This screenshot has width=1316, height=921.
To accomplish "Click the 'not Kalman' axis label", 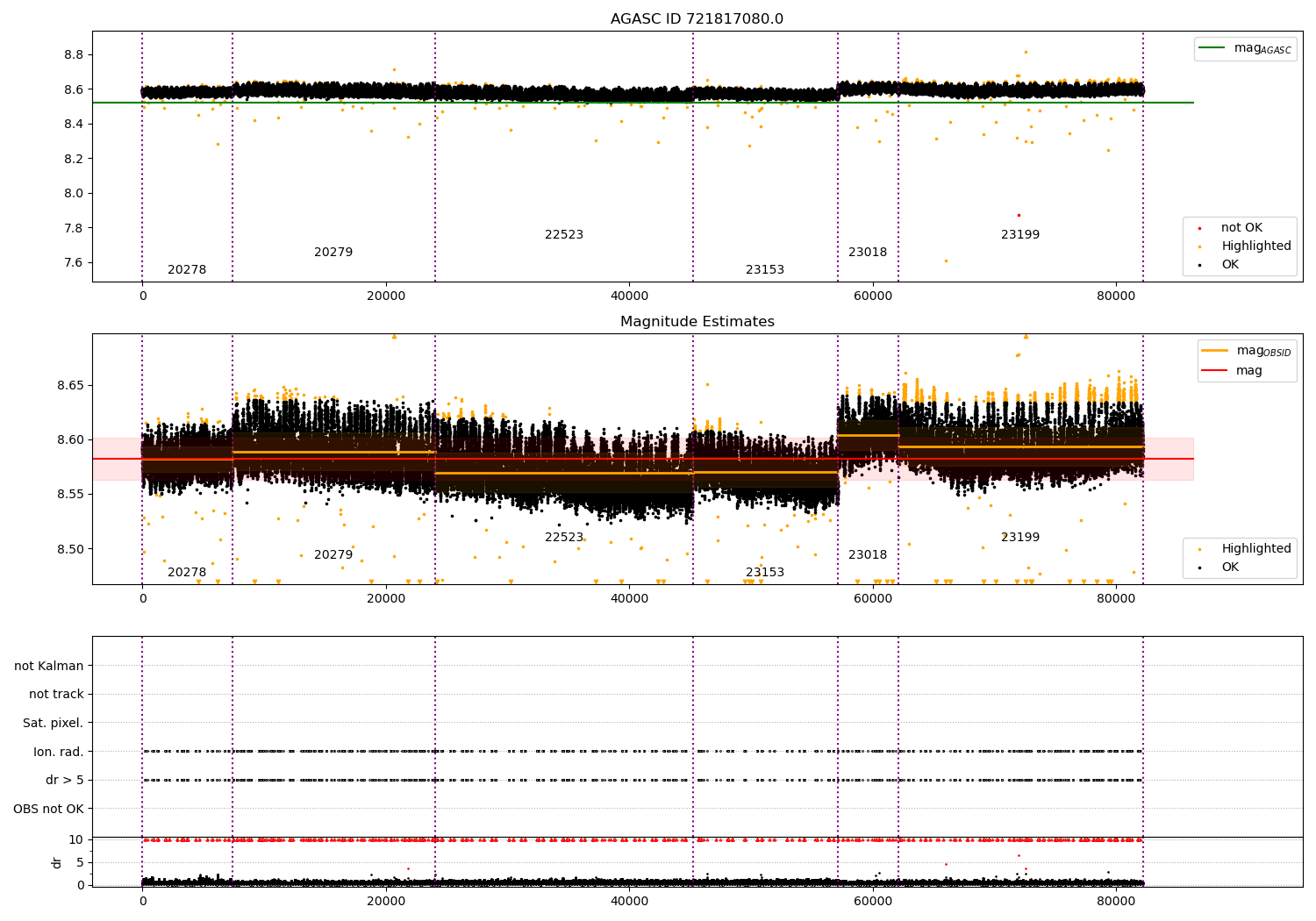I will click(x=49, y=667).
